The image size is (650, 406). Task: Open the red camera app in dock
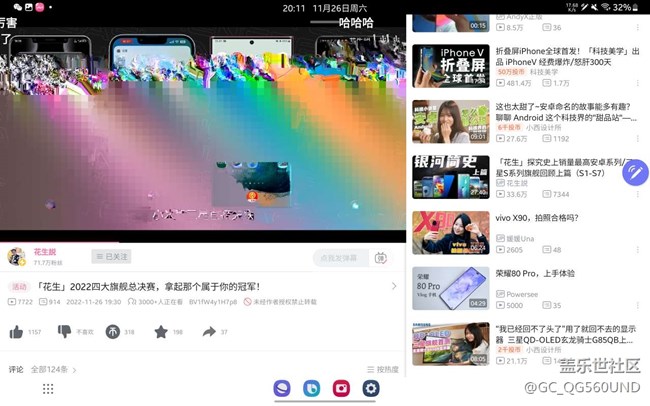(341, 388)
